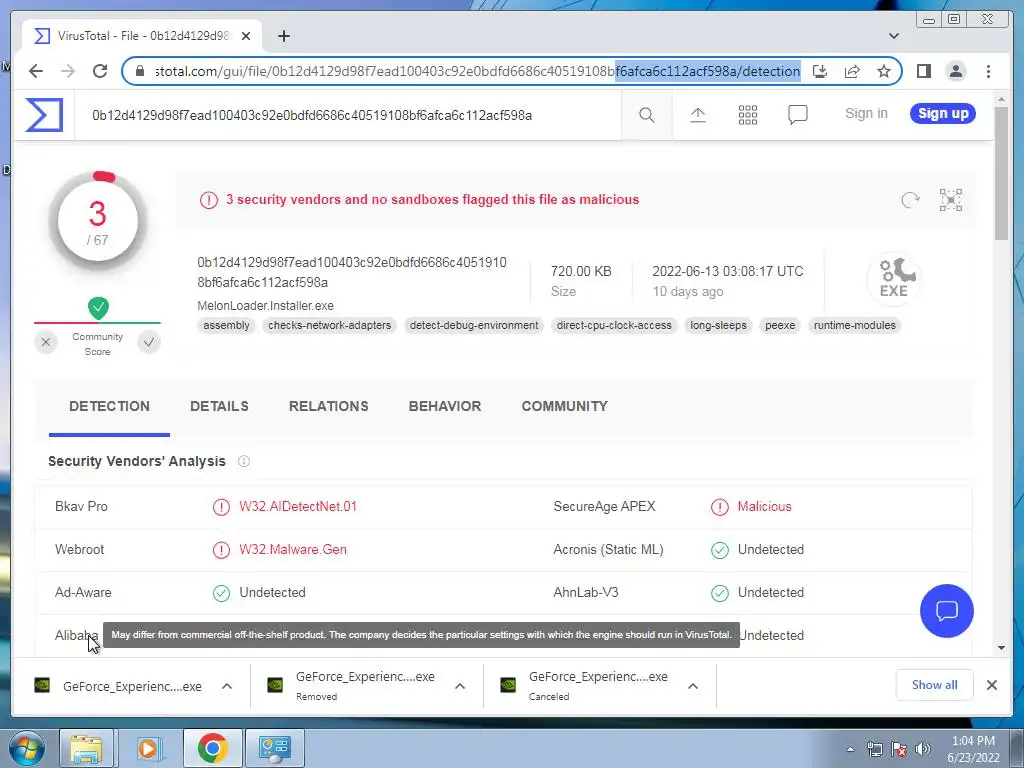The height and width of the screenshot is (768, 1024).
Task: Open a new browser tab
Action: point(283,36)
